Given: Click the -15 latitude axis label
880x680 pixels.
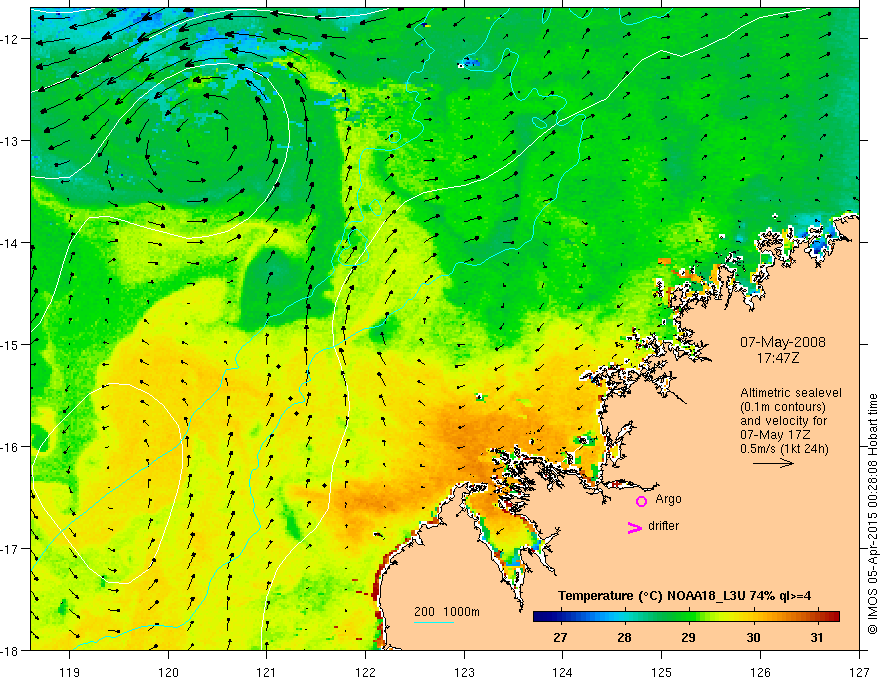Looking at the screenshot, I should click(x=11, y=344).
